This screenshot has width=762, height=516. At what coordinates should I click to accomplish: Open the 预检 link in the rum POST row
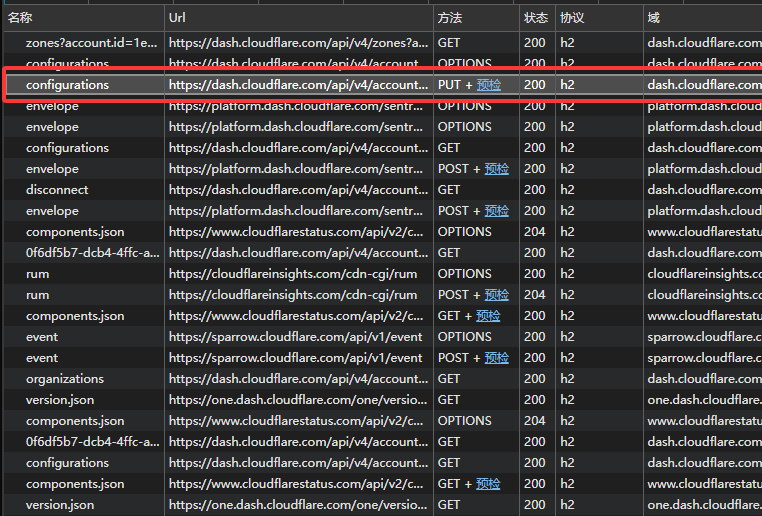pyautogui.click(x=496, y=295)
